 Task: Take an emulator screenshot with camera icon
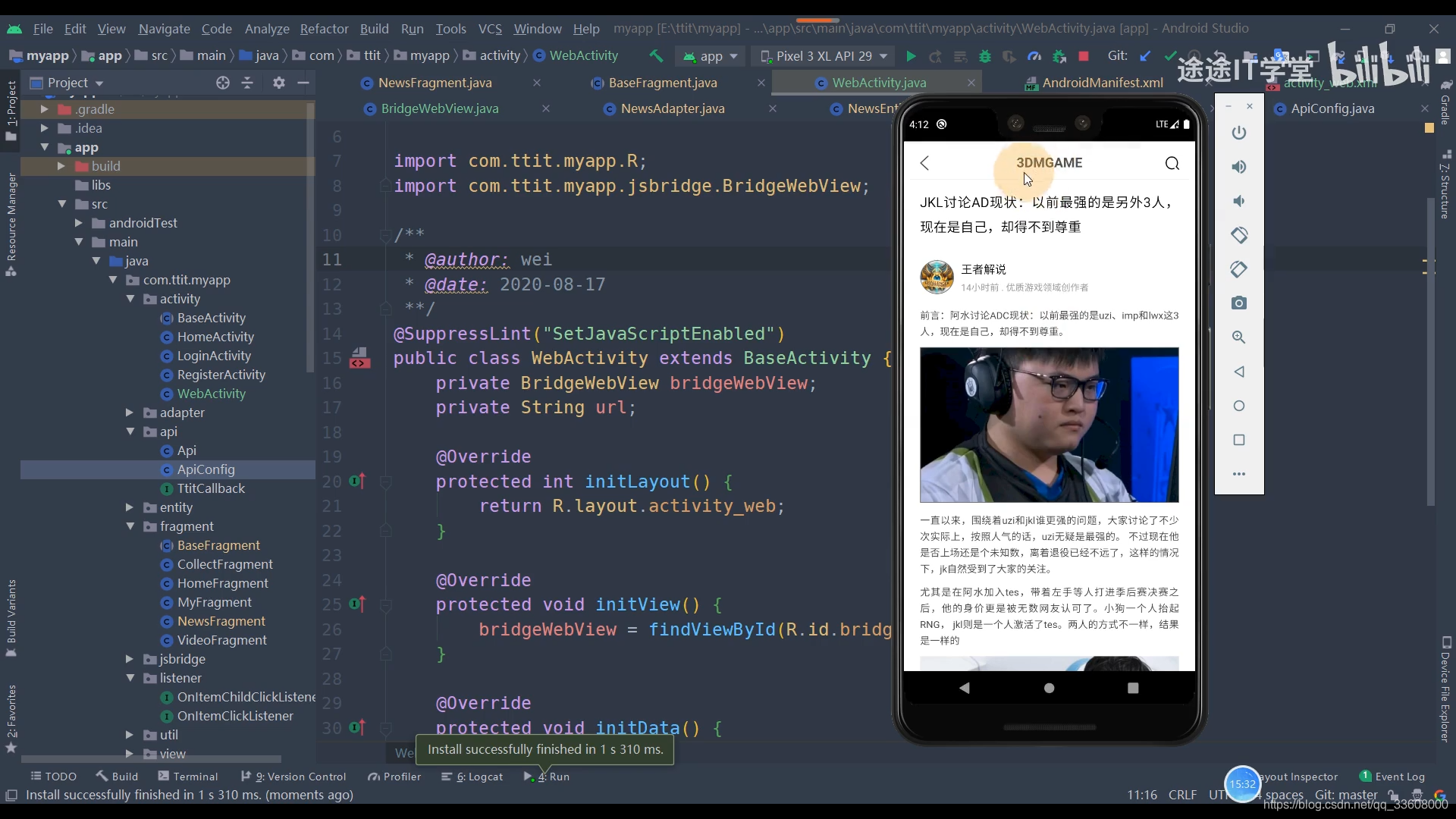pos(1239,303)
